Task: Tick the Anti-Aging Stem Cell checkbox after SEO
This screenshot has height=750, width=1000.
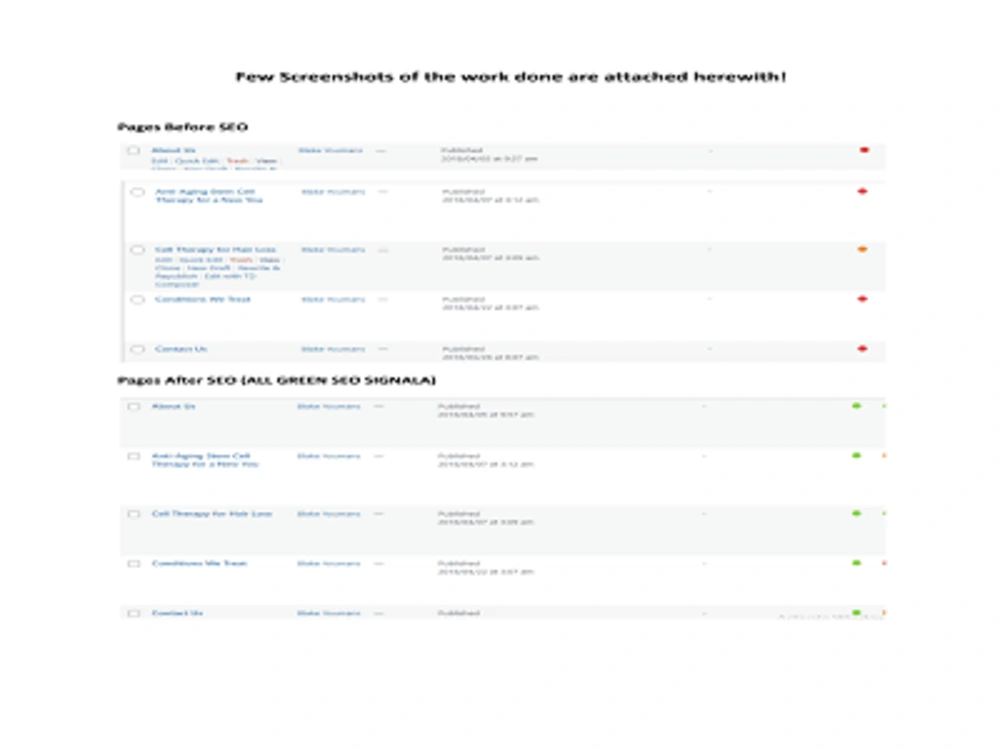Action: [x=133, y=457]
